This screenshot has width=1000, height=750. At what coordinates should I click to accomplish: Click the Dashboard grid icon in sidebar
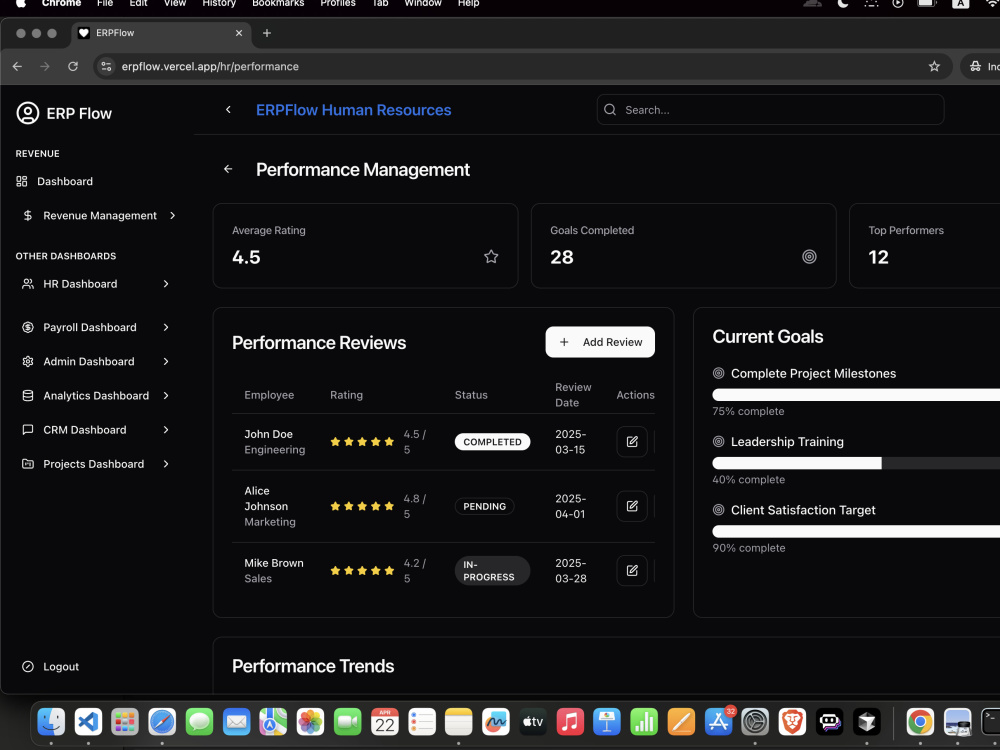coord(22,181)
